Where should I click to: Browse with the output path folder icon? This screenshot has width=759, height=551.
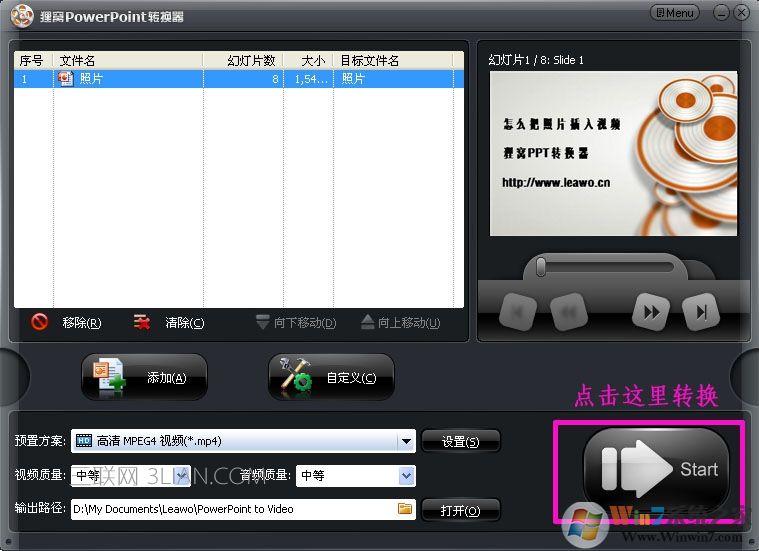click(x=405, y=509)
